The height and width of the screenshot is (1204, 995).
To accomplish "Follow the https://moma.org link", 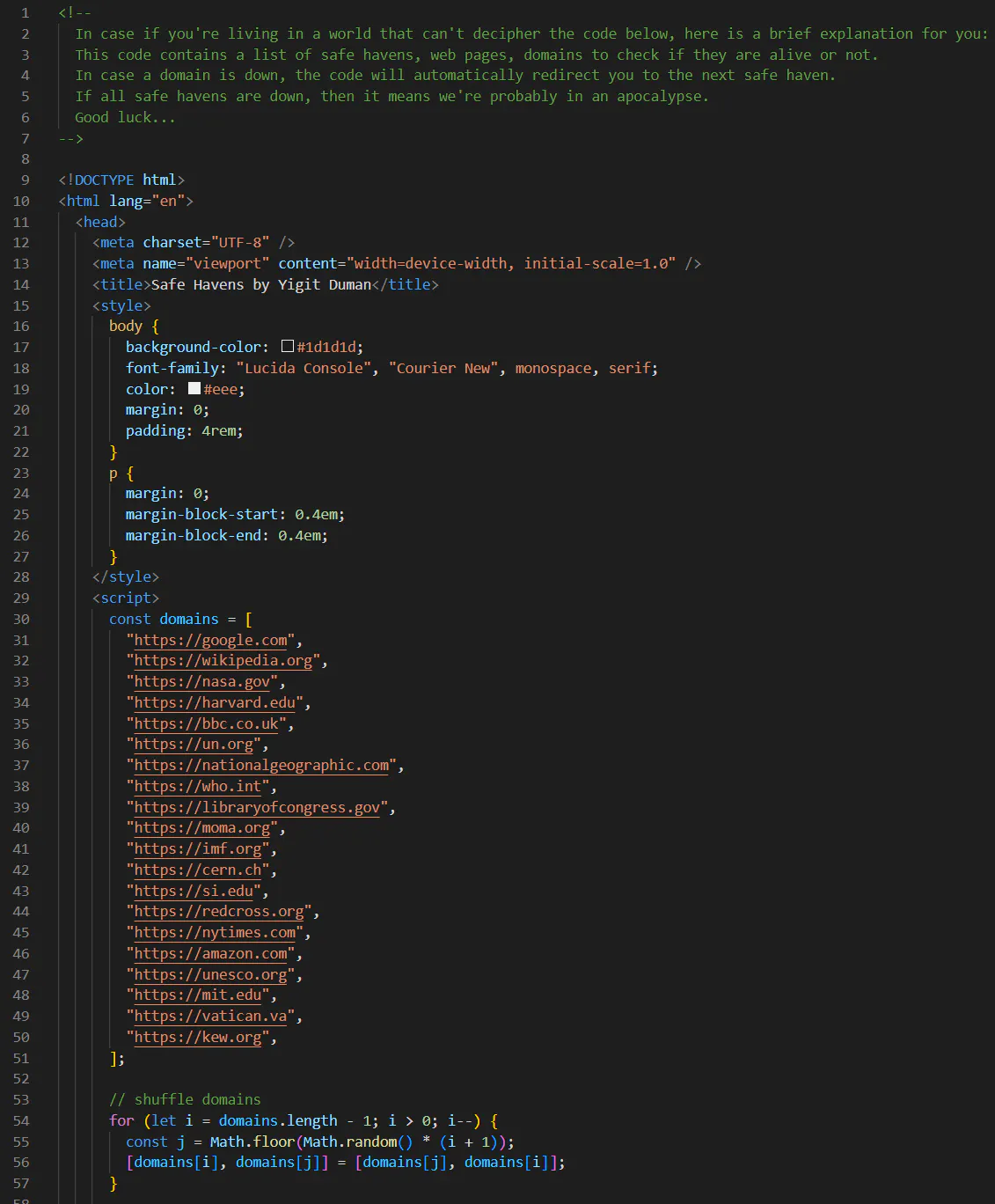I will click(x=202, y=827).
